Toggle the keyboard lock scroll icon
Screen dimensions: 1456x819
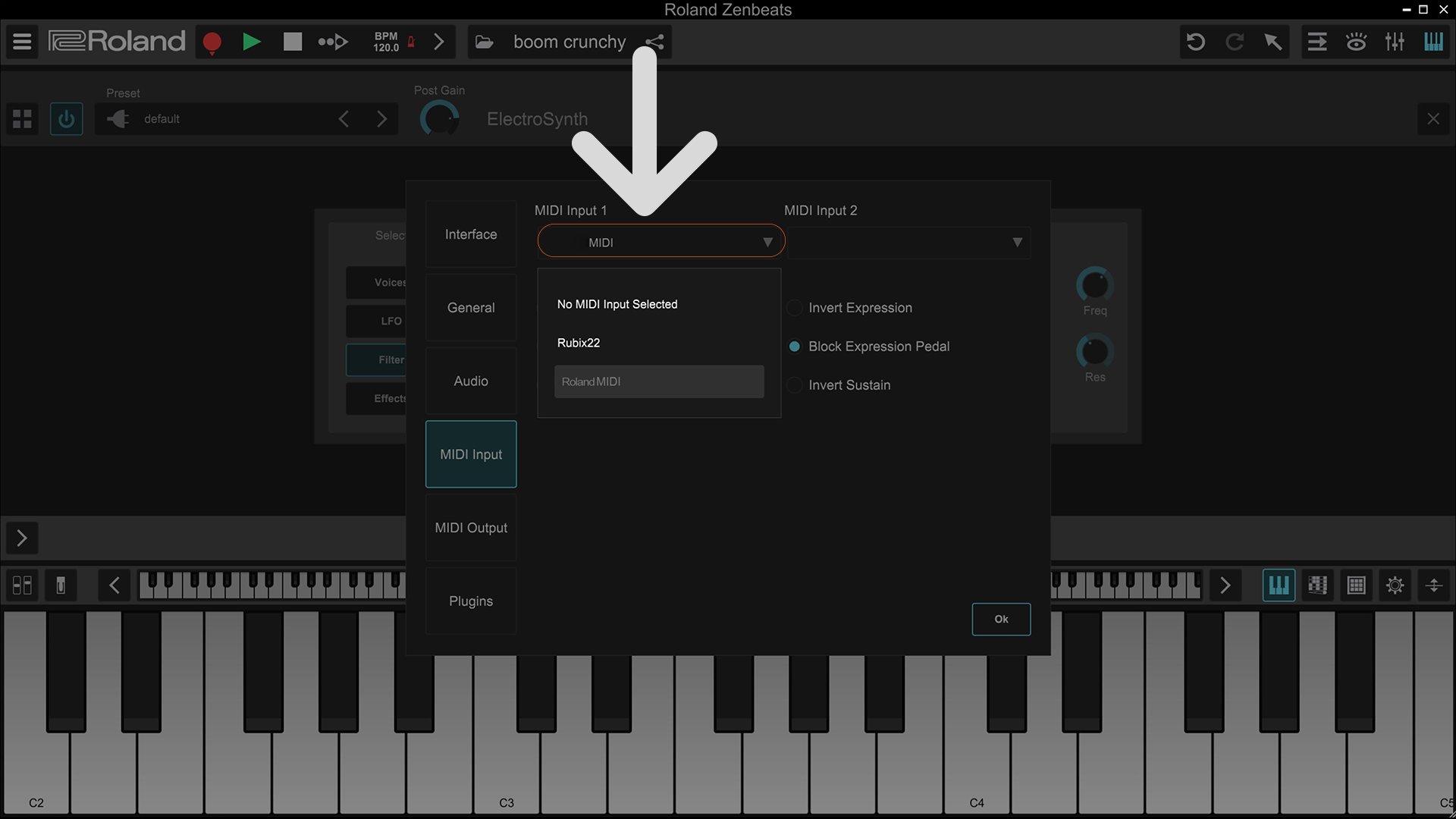coord(61,585)
